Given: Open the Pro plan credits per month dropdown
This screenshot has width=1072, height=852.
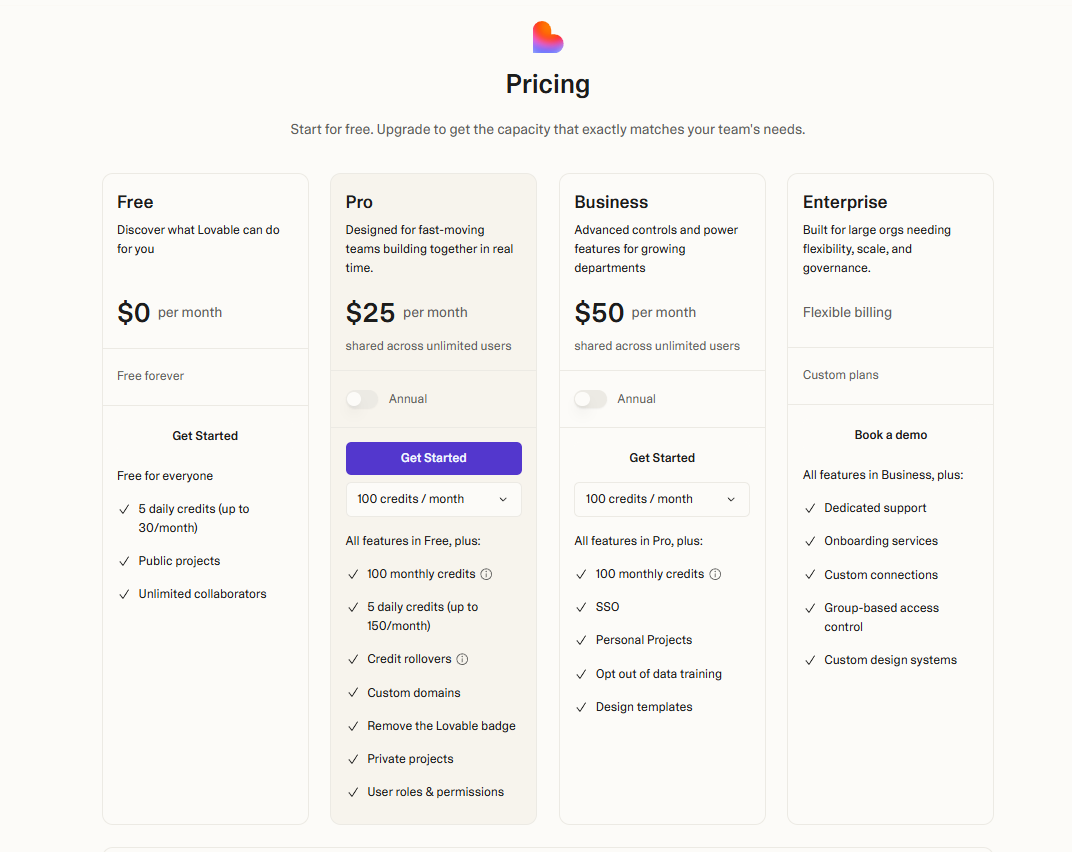Looking at the screenshot, I should pos(433,499).
